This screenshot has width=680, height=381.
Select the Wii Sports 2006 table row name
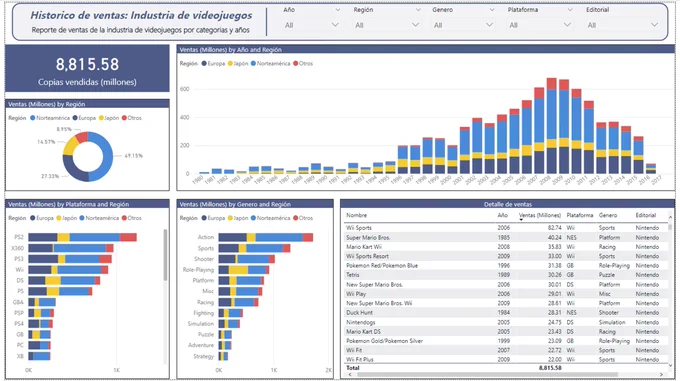coord(359,228)
